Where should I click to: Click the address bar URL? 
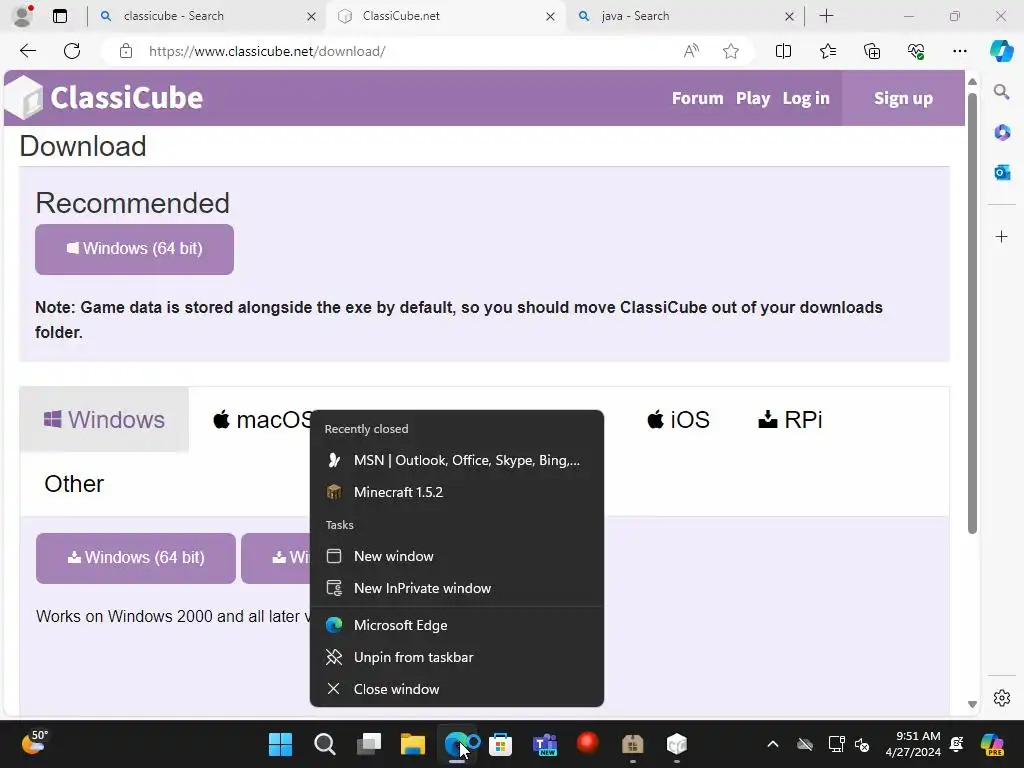[267, 51]
